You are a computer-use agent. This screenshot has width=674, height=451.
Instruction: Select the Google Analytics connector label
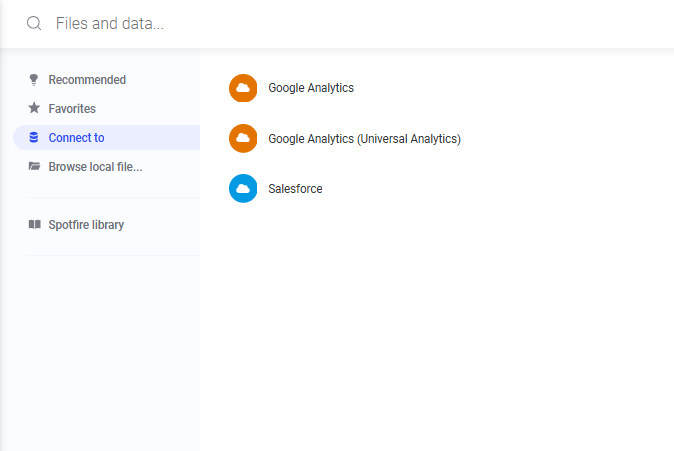pyautogui.click(x=311, y=88)
